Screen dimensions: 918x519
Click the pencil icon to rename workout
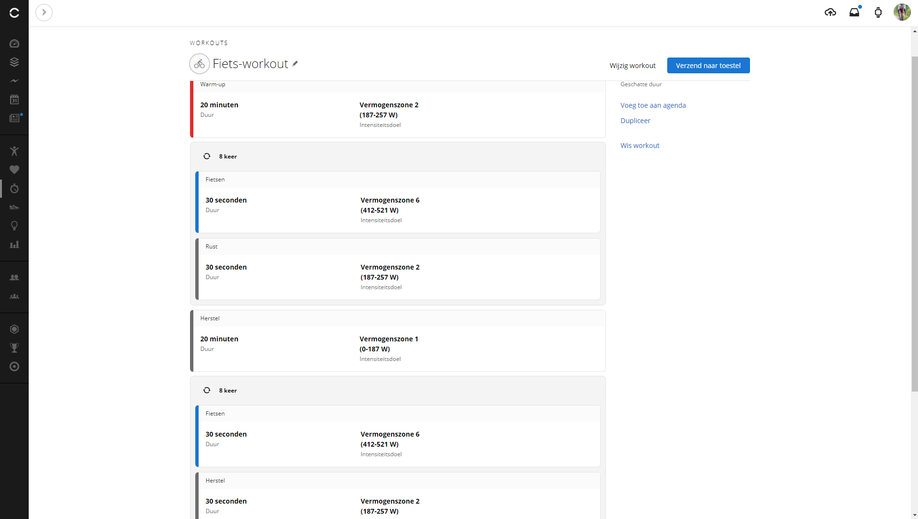[x=295, y=64]
